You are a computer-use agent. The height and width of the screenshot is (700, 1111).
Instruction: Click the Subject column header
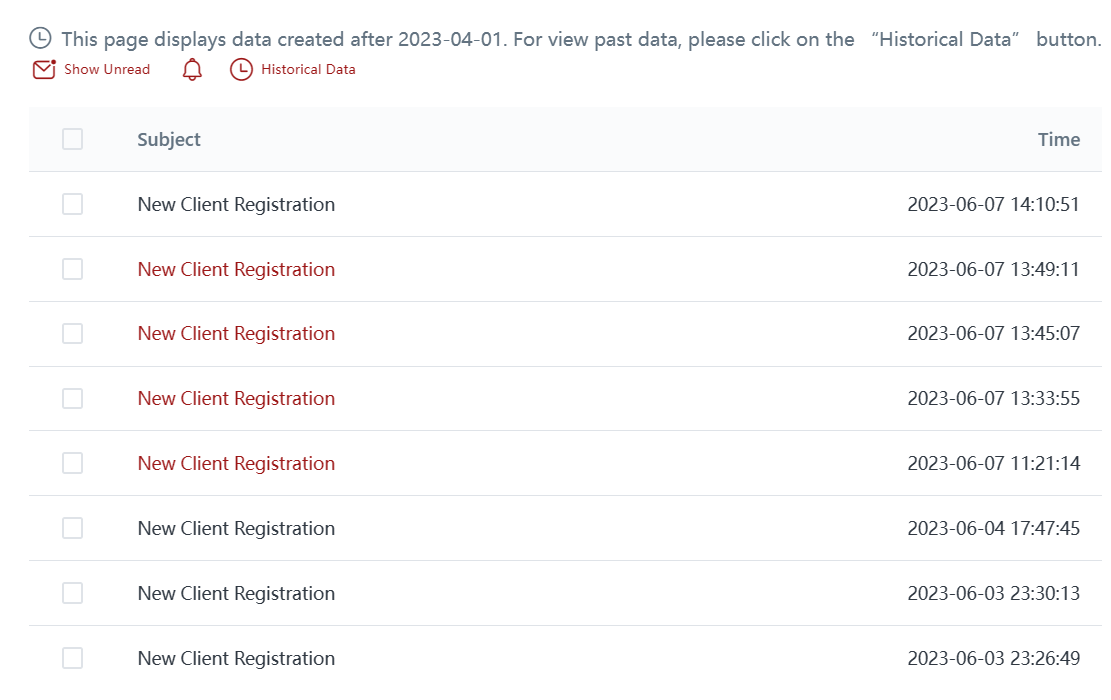coord(169,139)
